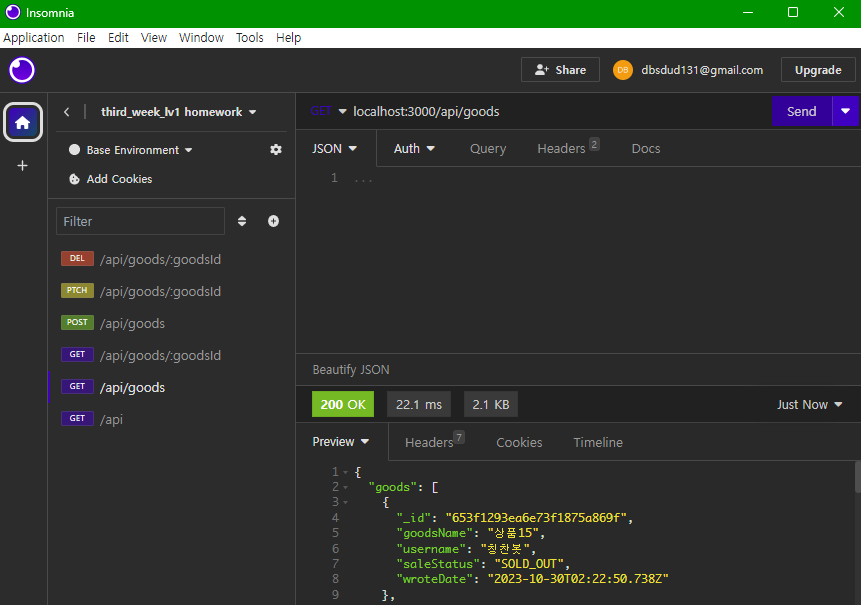
Task: Click the DB user avatar
Action: [623, 70]
